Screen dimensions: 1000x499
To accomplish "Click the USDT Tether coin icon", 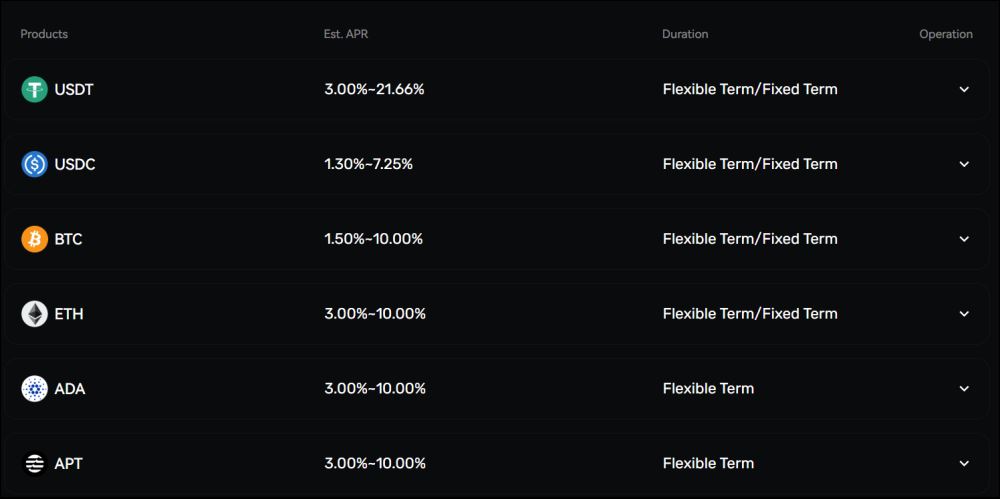I will 34,89.
